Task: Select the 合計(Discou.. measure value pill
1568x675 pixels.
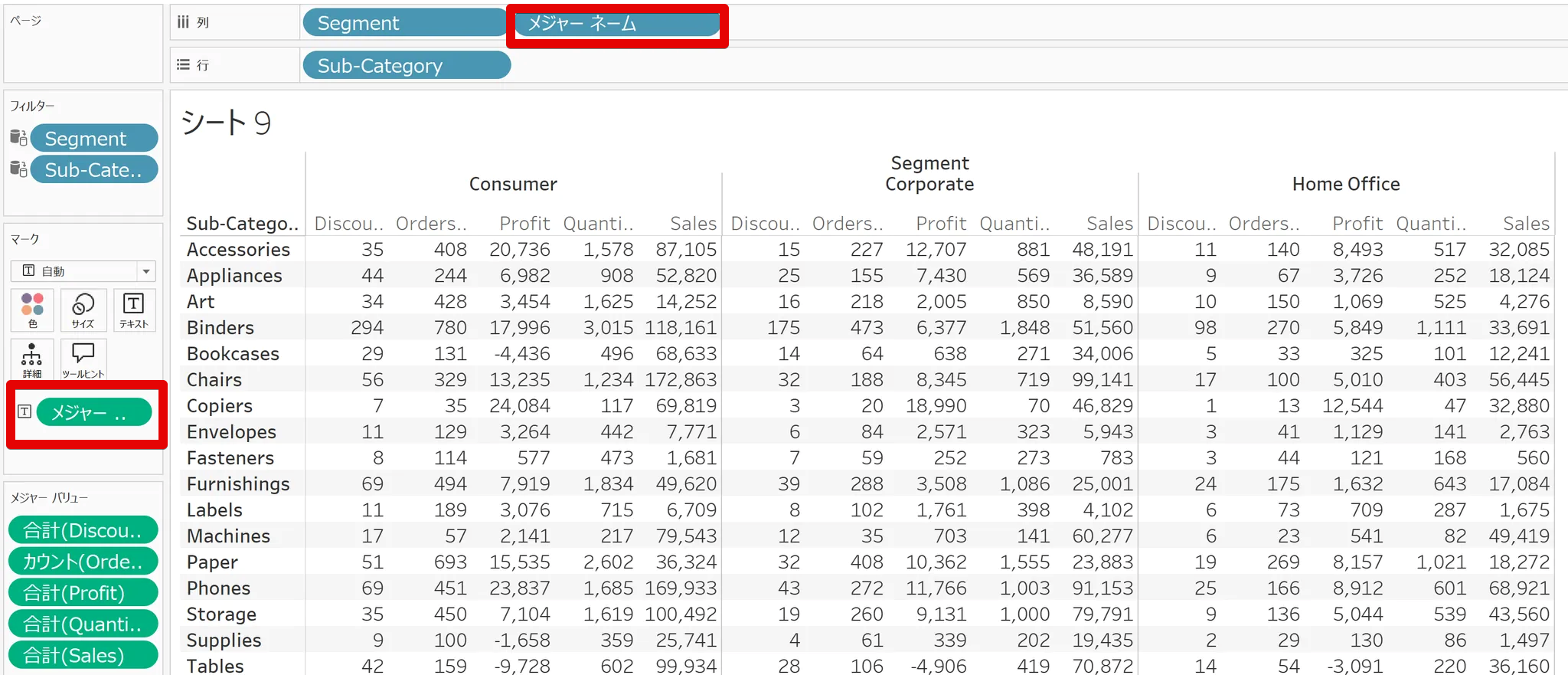Action: click(x=83, y=530)
